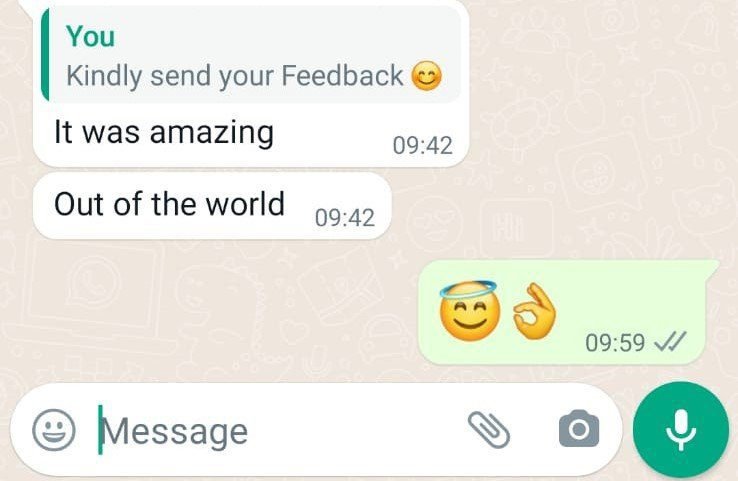Screen dimensions: 738x481
Task: Tap the green microphone voice button
Action: click(x=681, y=430)
